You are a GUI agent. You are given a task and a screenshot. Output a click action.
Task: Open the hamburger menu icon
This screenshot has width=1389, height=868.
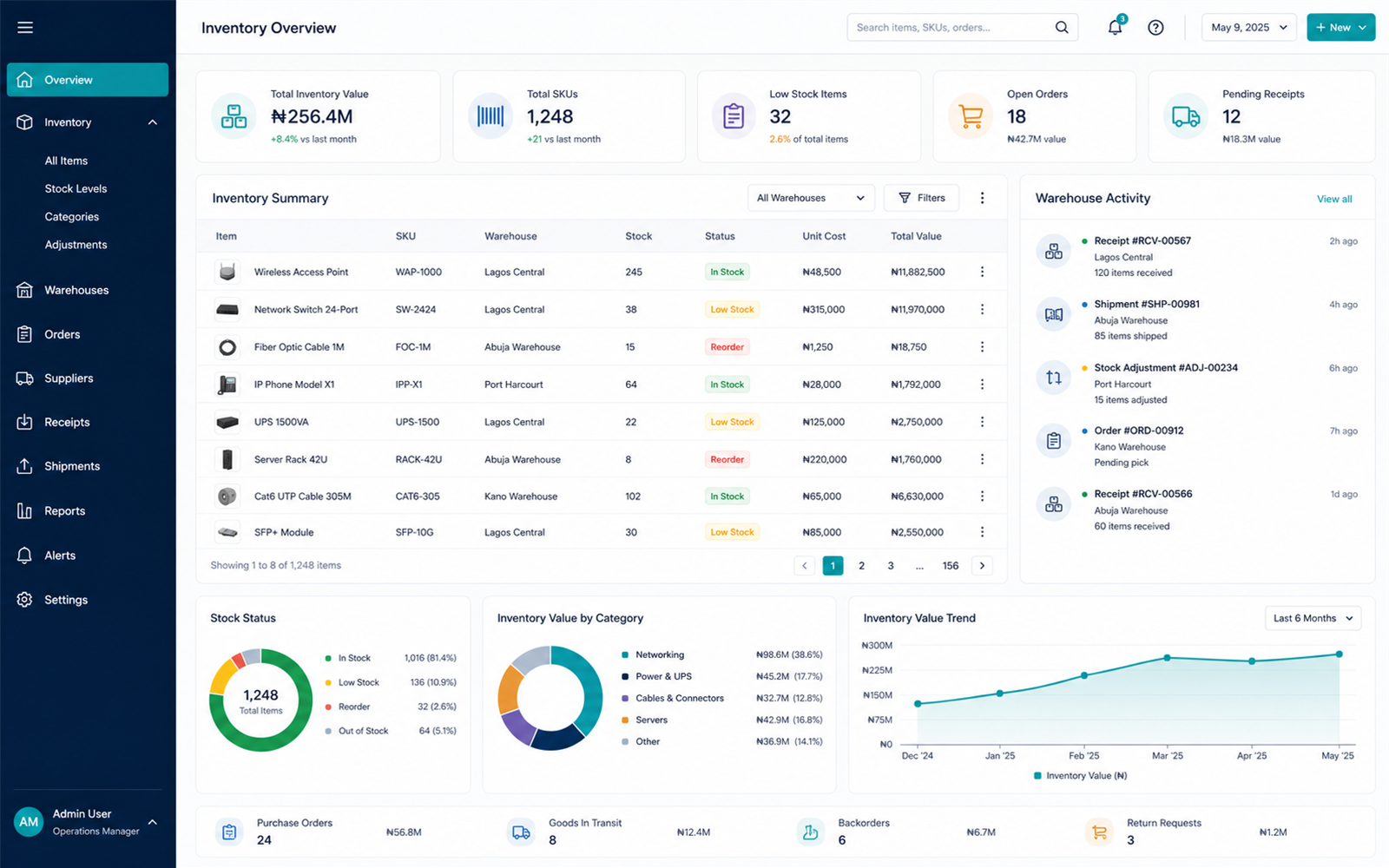click(x=25, y=28)
